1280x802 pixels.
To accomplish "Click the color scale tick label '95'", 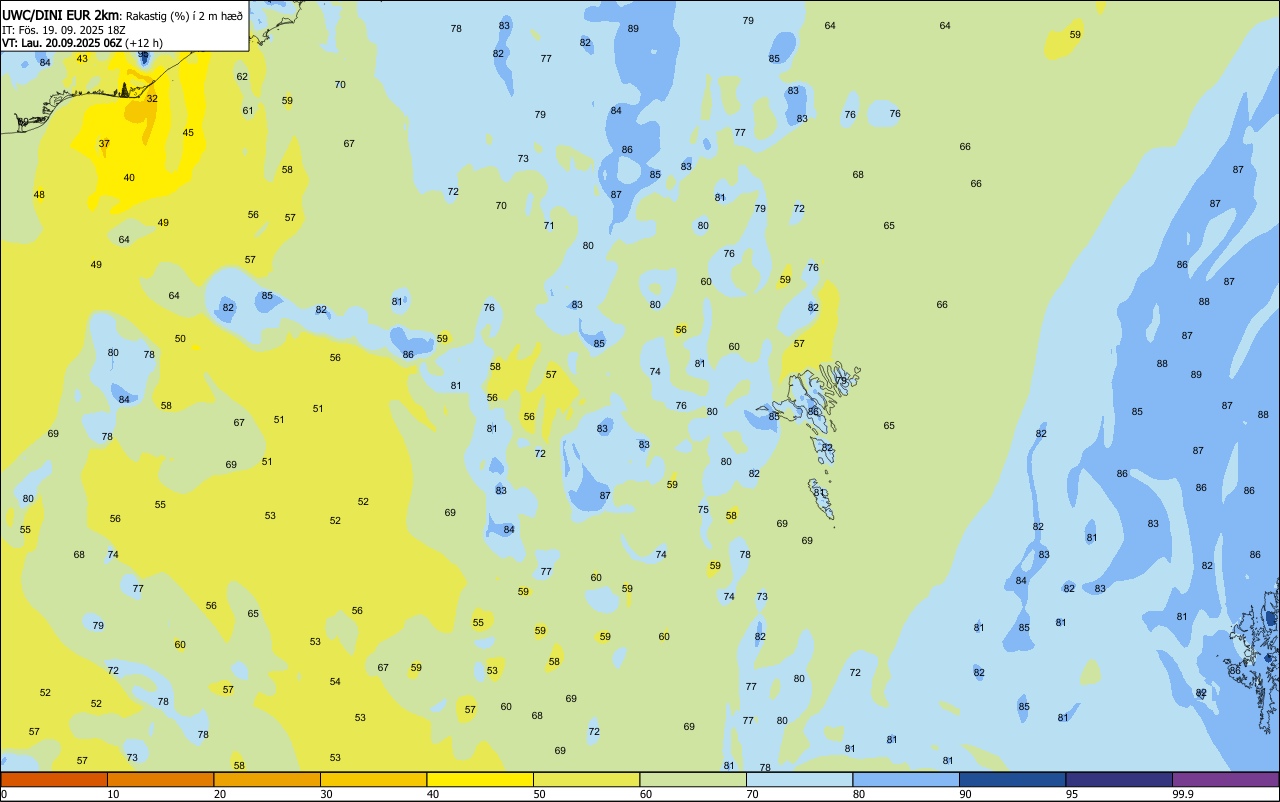I will coord(1072,794).
